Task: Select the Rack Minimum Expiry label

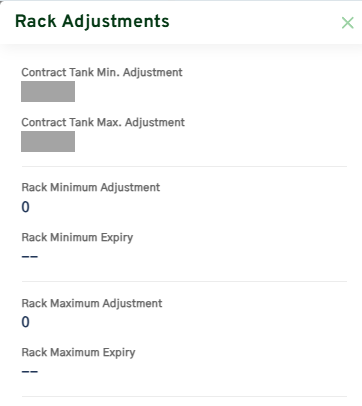Action: (x=77, y=238)
